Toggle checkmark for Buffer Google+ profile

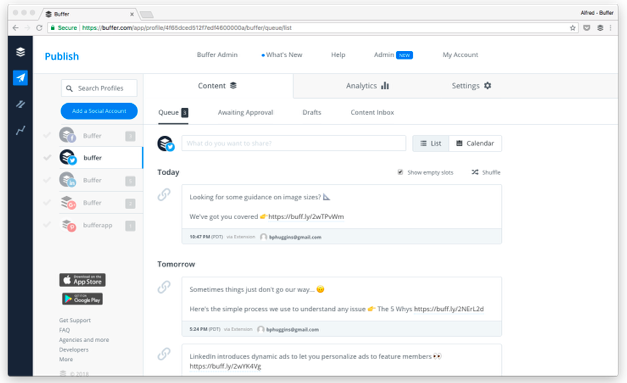click(x=47, y=202)
